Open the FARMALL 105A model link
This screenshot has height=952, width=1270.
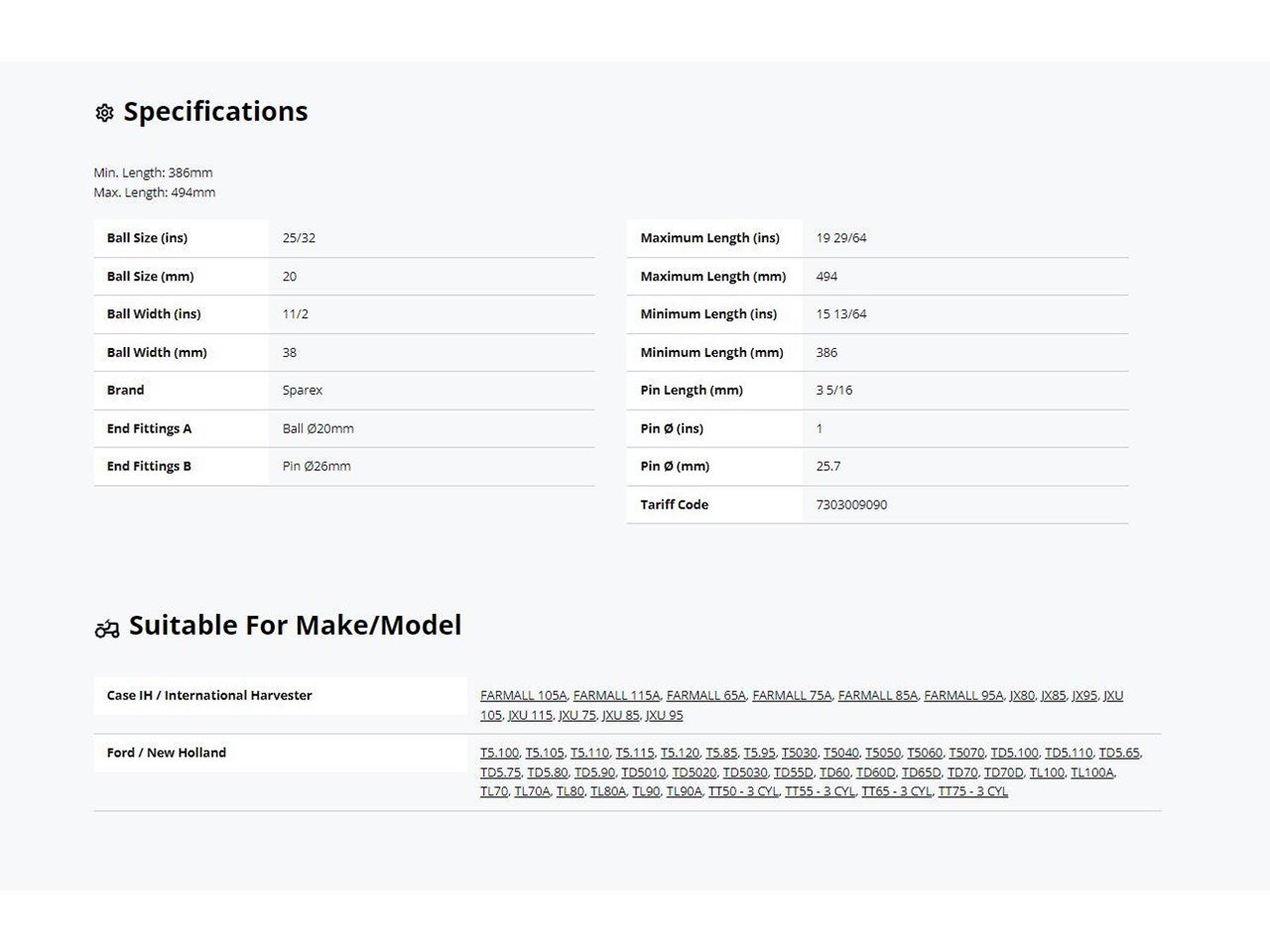click(x=523, y=696)
